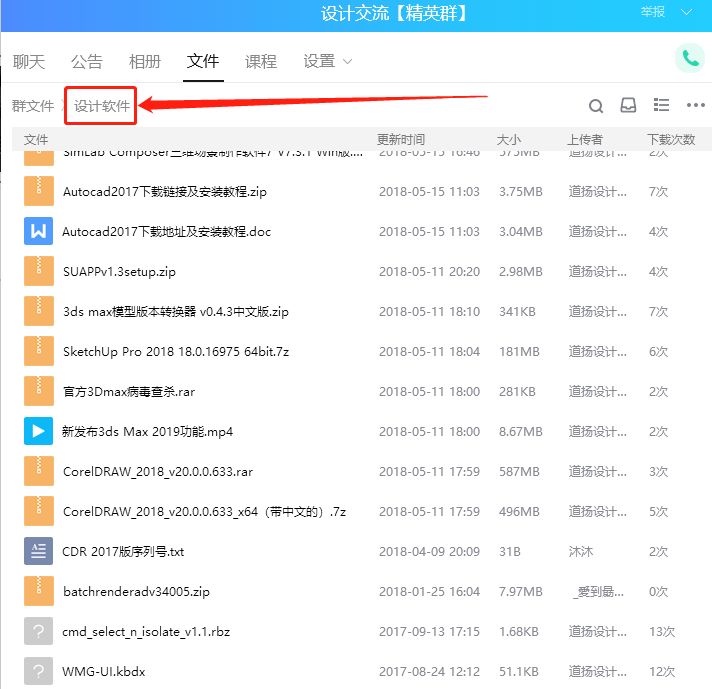Click the 设计软件 folder breadcrumb

tap(102, 106)
